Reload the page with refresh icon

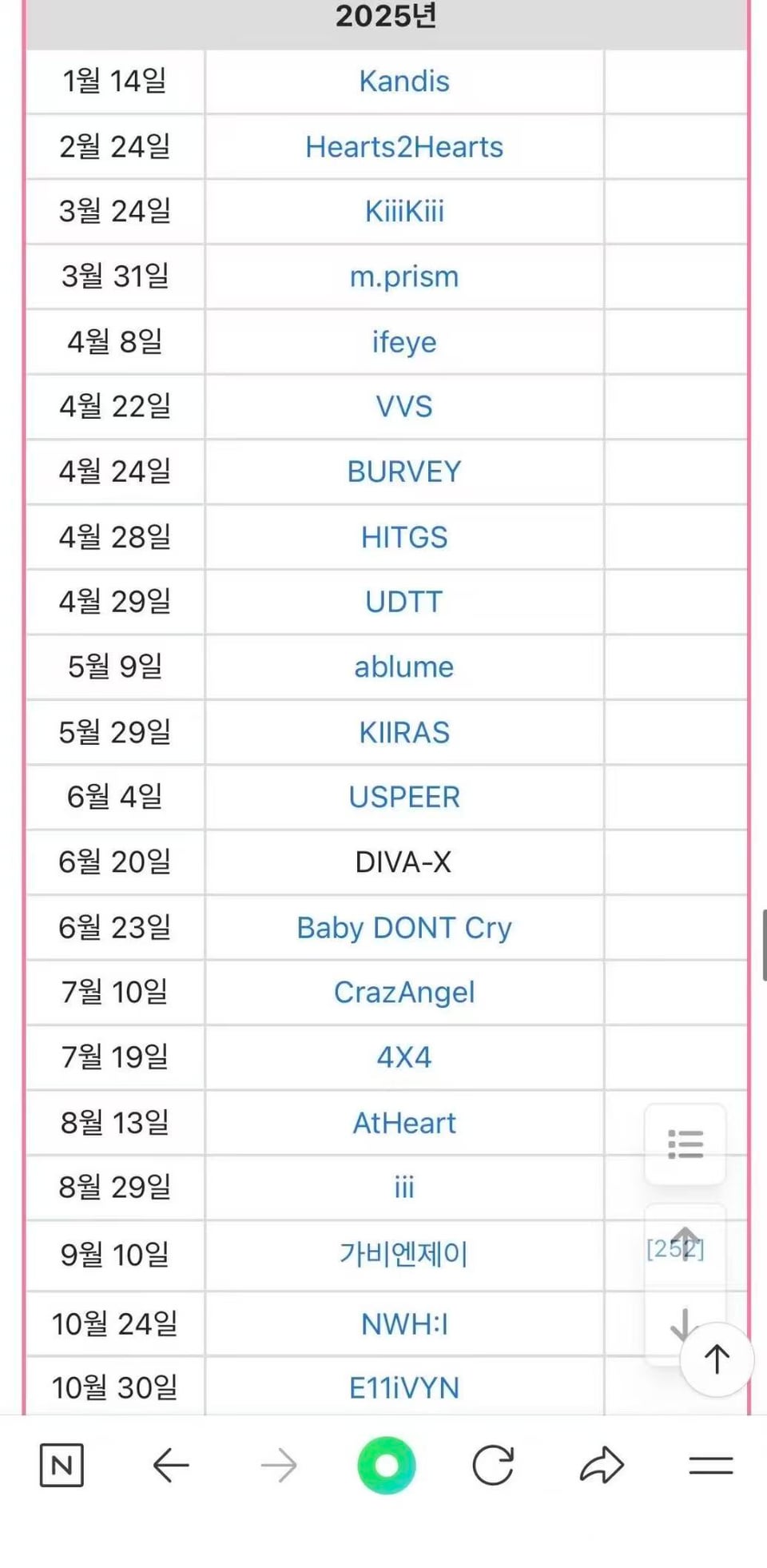pyautogui.click(x=493, y=1465)
